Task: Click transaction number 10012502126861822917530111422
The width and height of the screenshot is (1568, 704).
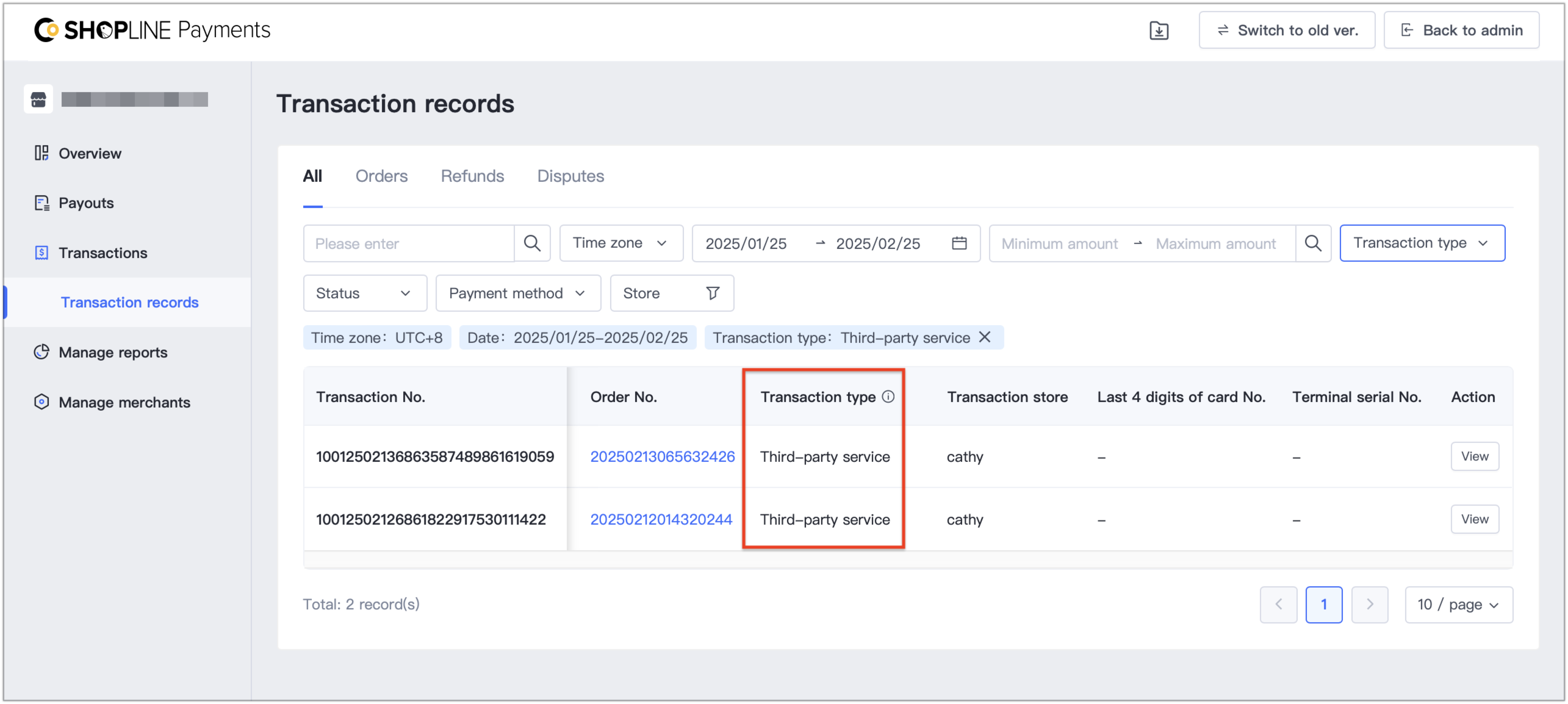Action: click(x=431, y=520)
